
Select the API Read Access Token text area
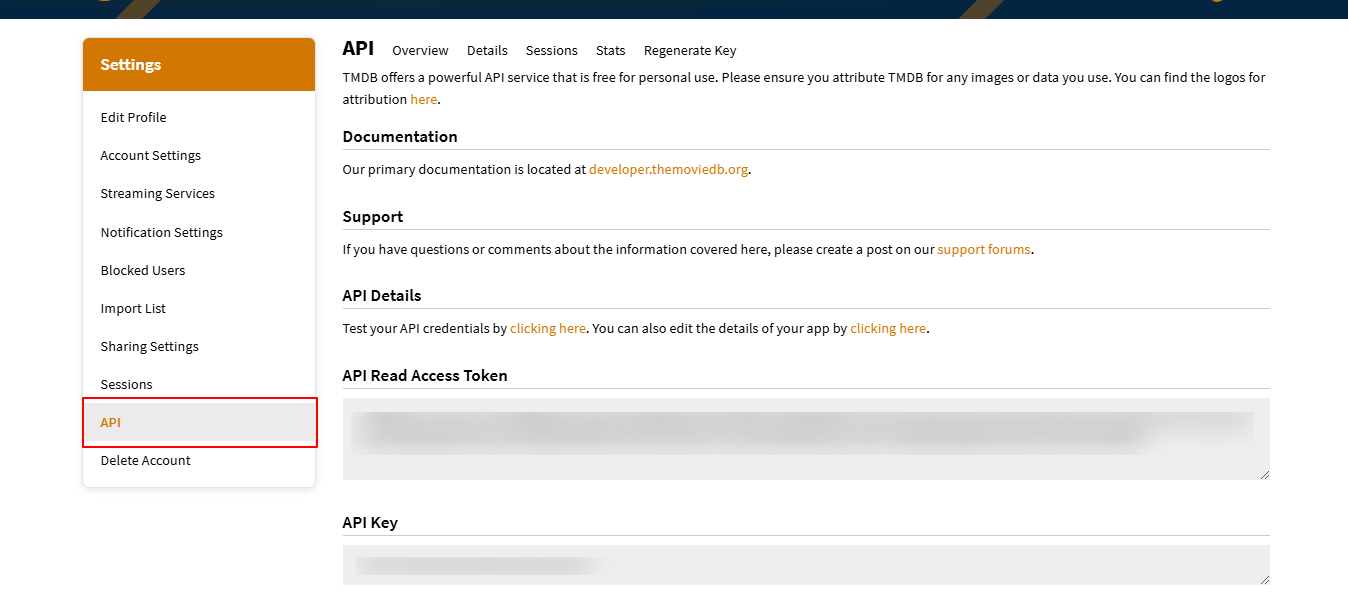click(x=805, y=438)
